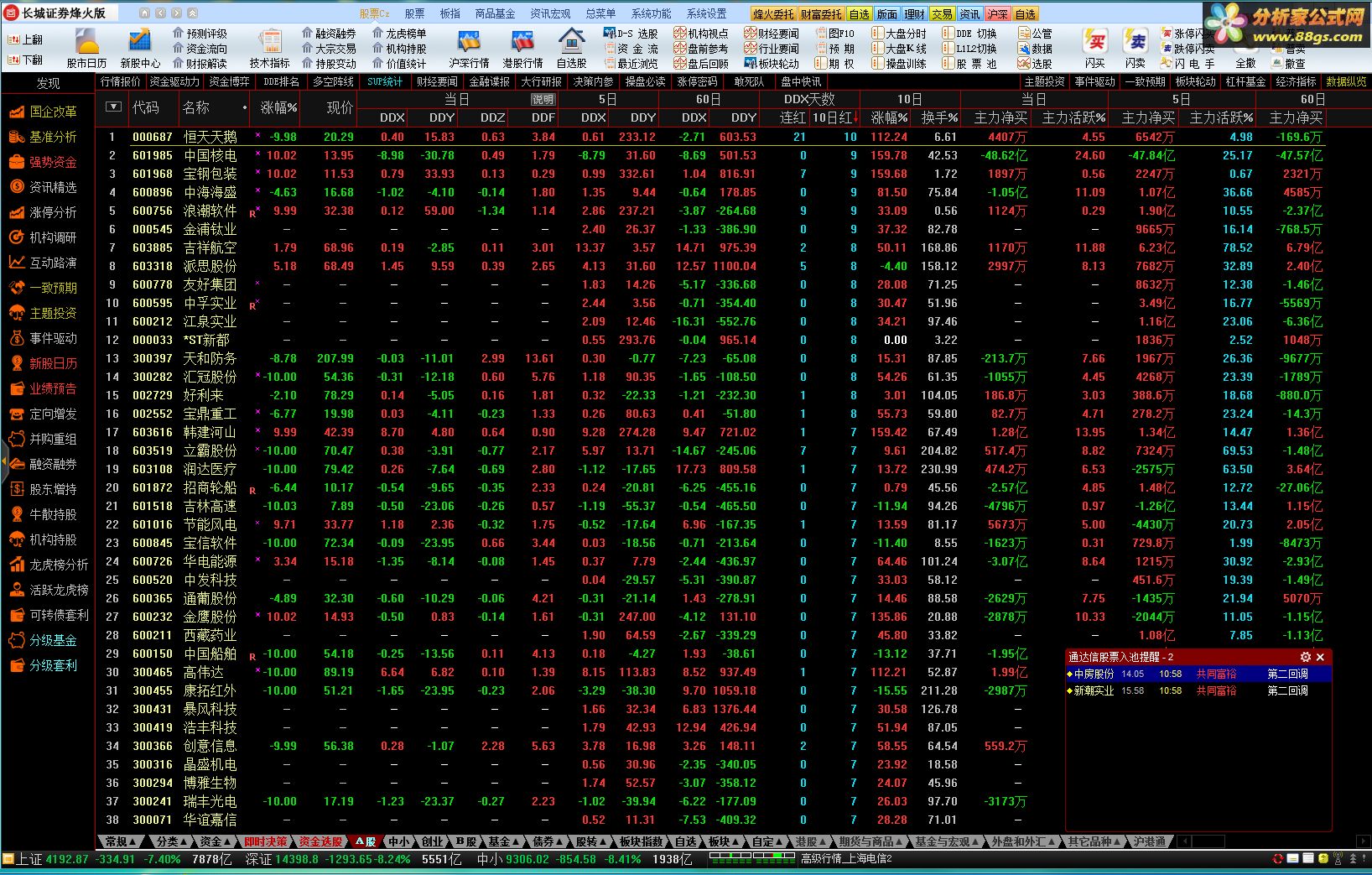This screenshot has width=1372, height=875.
Task: Open the 技术指标 document icon
Action: click(269, 47)
